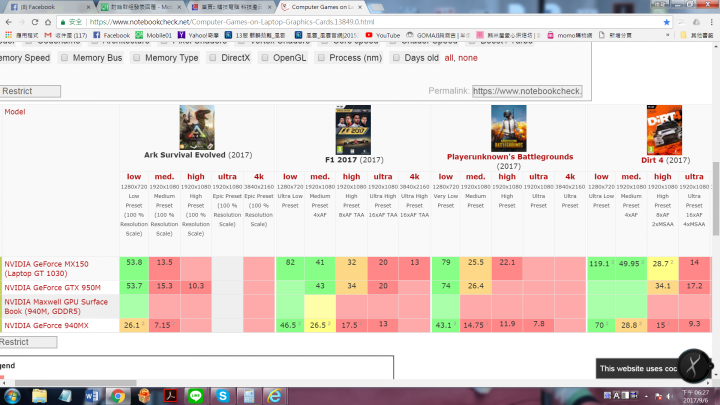Image resolution: width=720 pixels, height=405 pixels.
Task: Tick the OpenGL checkbox
Action: coord(264,58)
